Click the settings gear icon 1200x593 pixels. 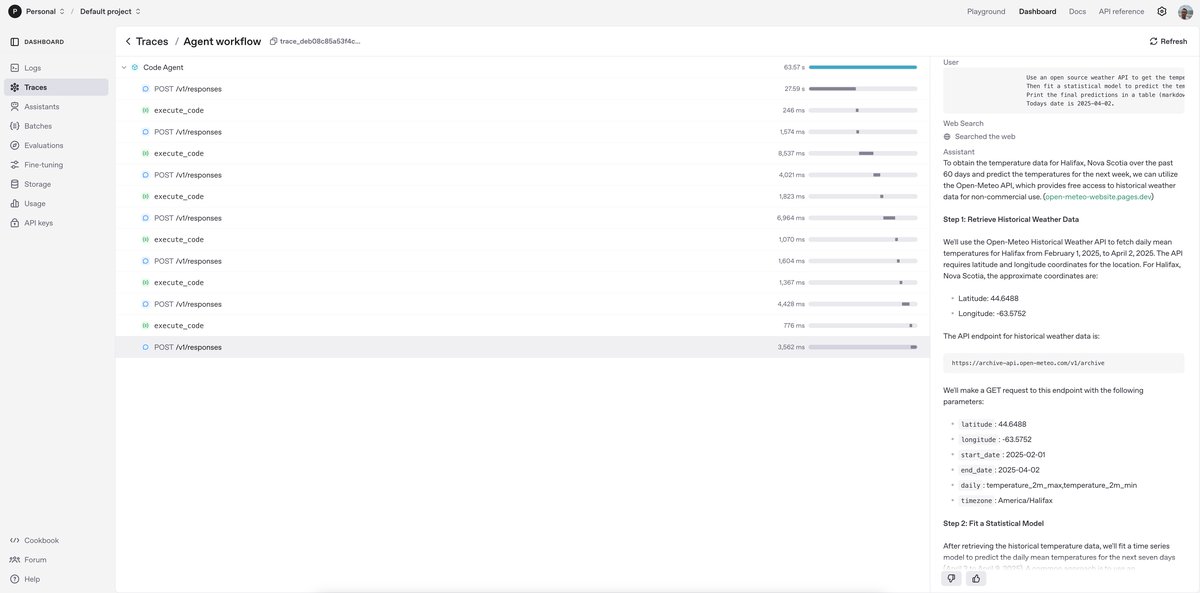[1162, 11]
